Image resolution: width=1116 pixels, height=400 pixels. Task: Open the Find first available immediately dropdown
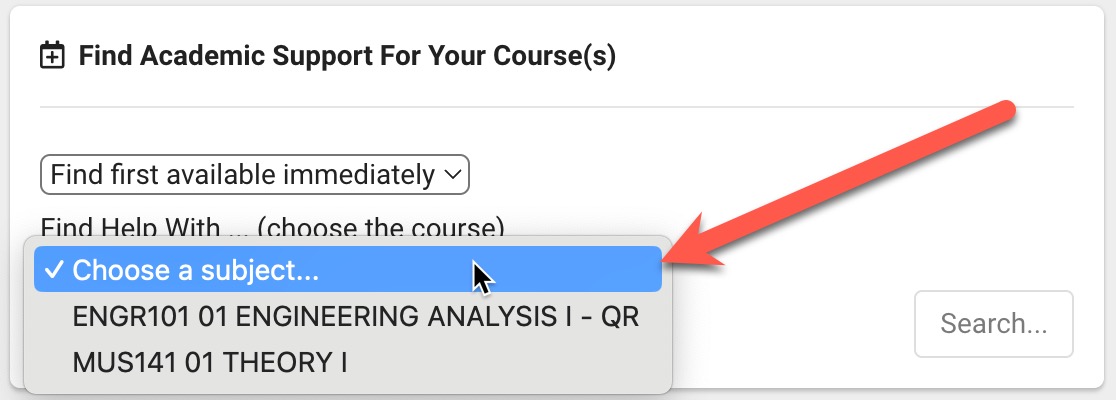pos(255,174)
